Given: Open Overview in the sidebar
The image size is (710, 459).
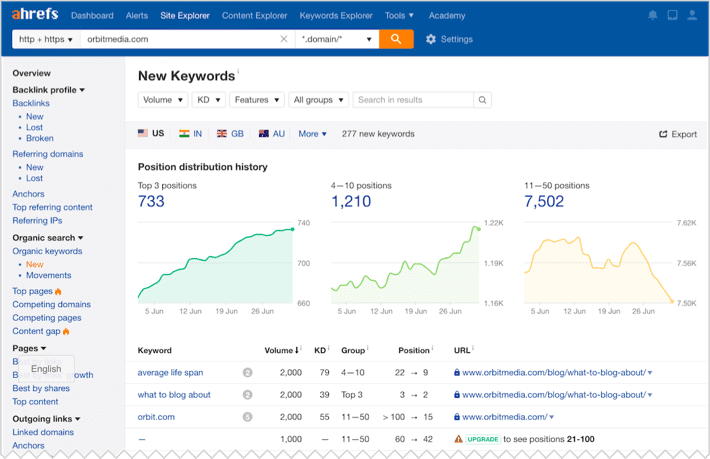Looking at the screenshot, I should tap(31, 73).
